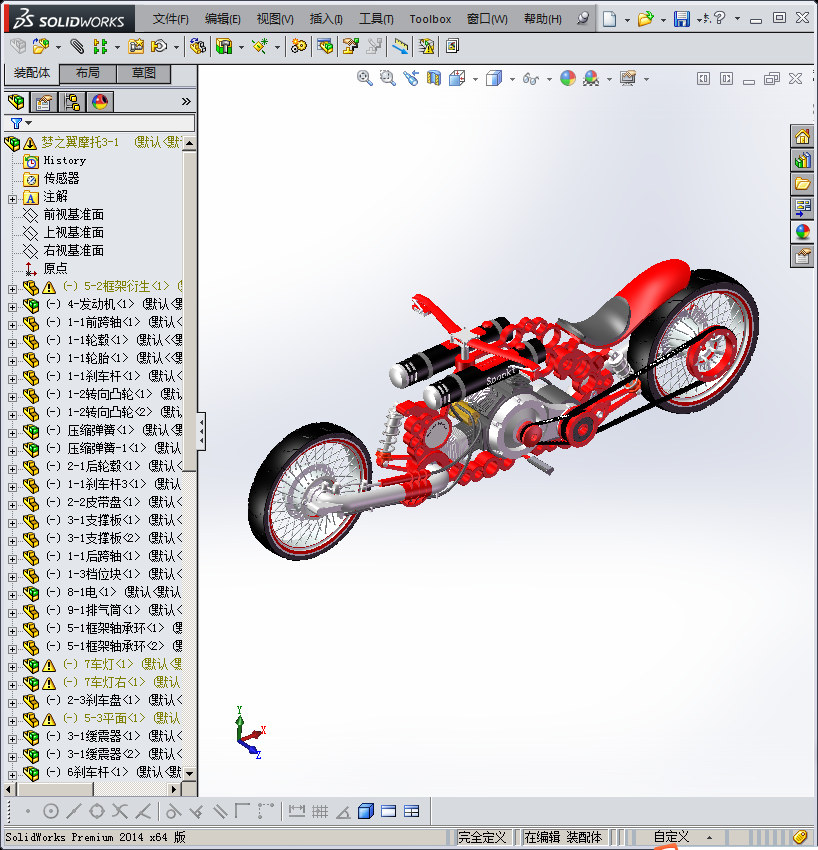Open the Toolbox menu
The image size is (818, 850).
point(430,19)
